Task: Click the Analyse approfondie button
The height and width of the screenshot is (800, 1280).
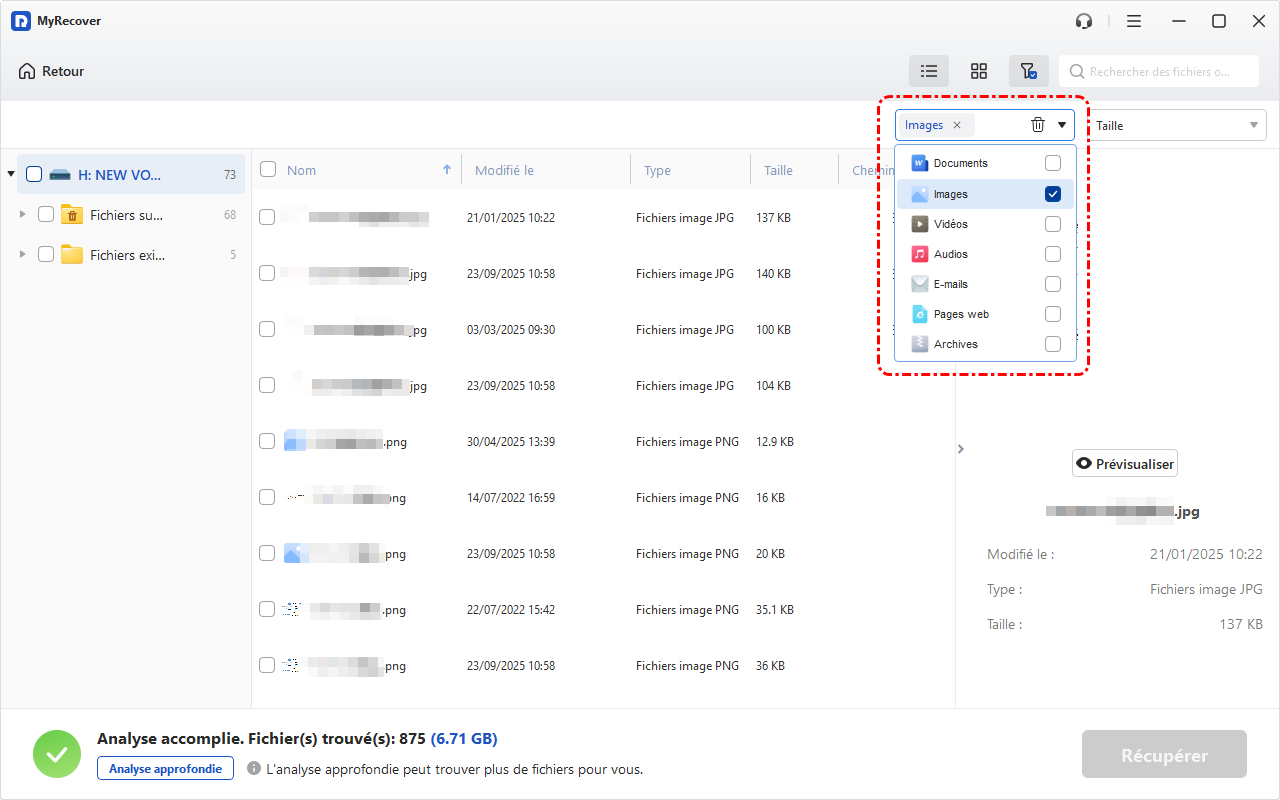Action: tap(166, 769)
